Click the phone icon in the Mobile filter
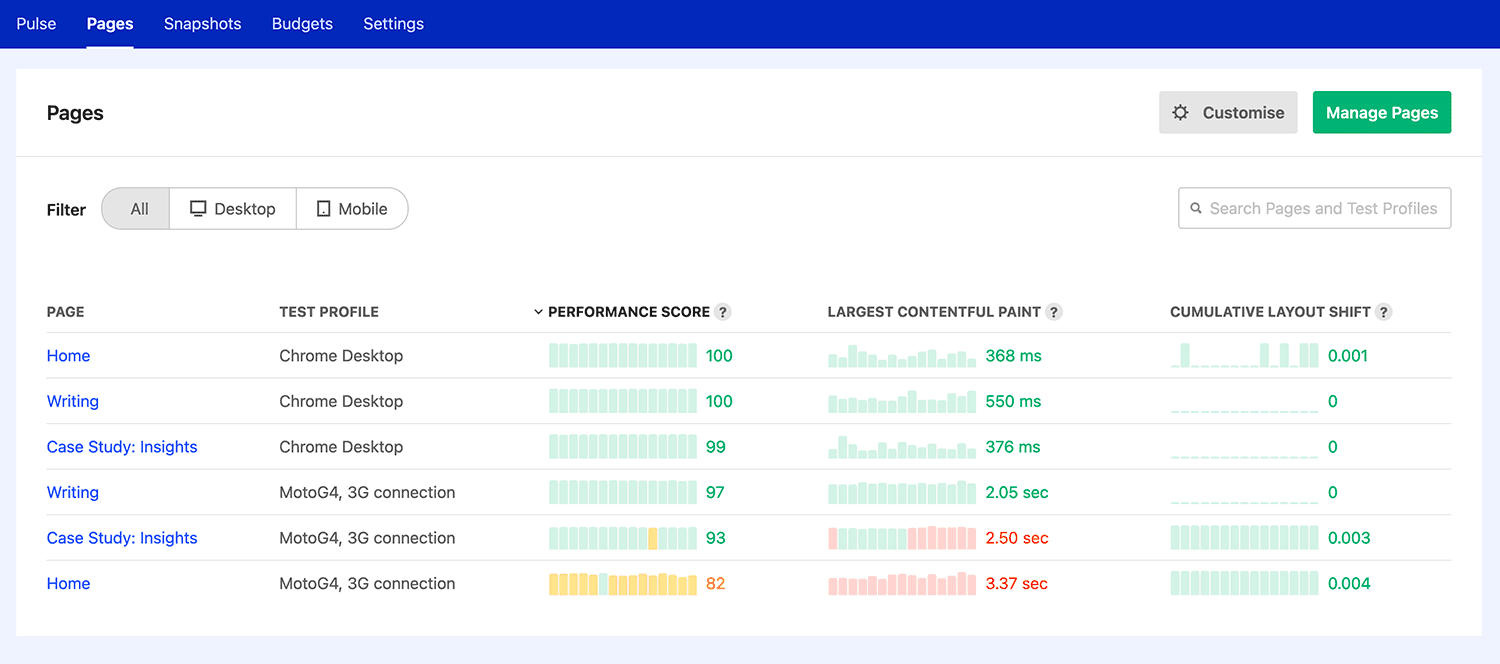Image resolution: width=1500 pixels, height=664 pixels. [323, 208]
